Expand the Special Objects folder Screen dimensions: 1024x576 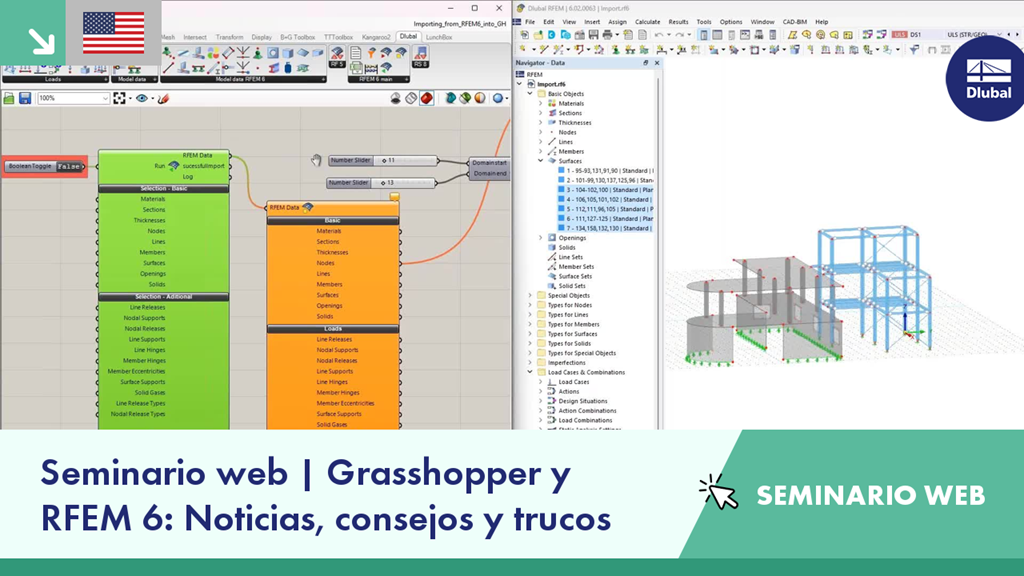pyautogui.click(x=530, y=295)
